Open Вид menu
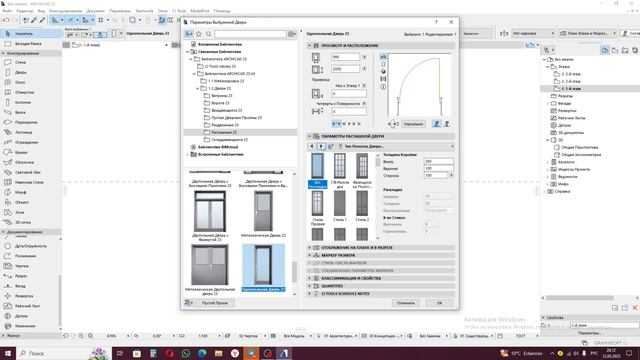The height and width of the screenshot is (360, 640). (41, 11)
